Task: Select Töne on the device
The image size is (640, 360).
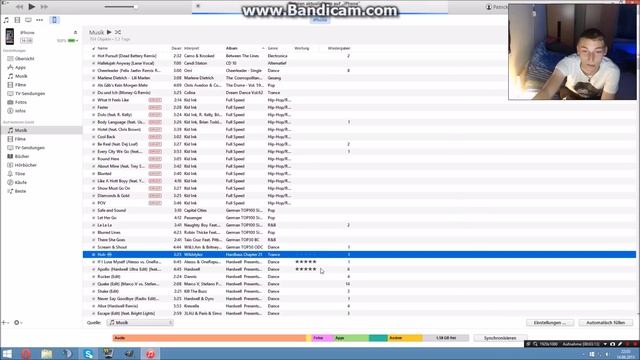Action: [x=20, y=174]
